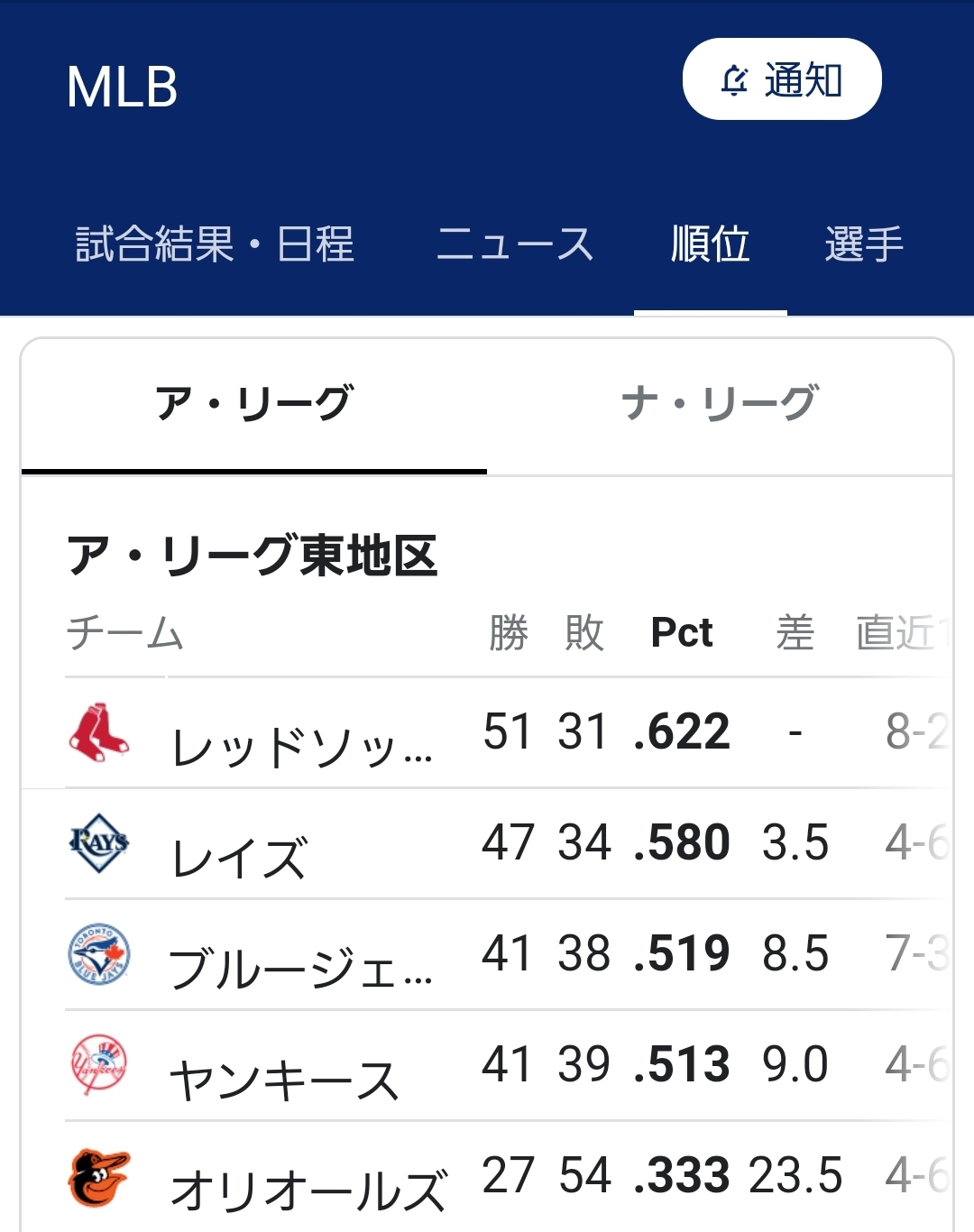Tap the Orioles team logo
974x1232 pixels.
click(99, 1177)
